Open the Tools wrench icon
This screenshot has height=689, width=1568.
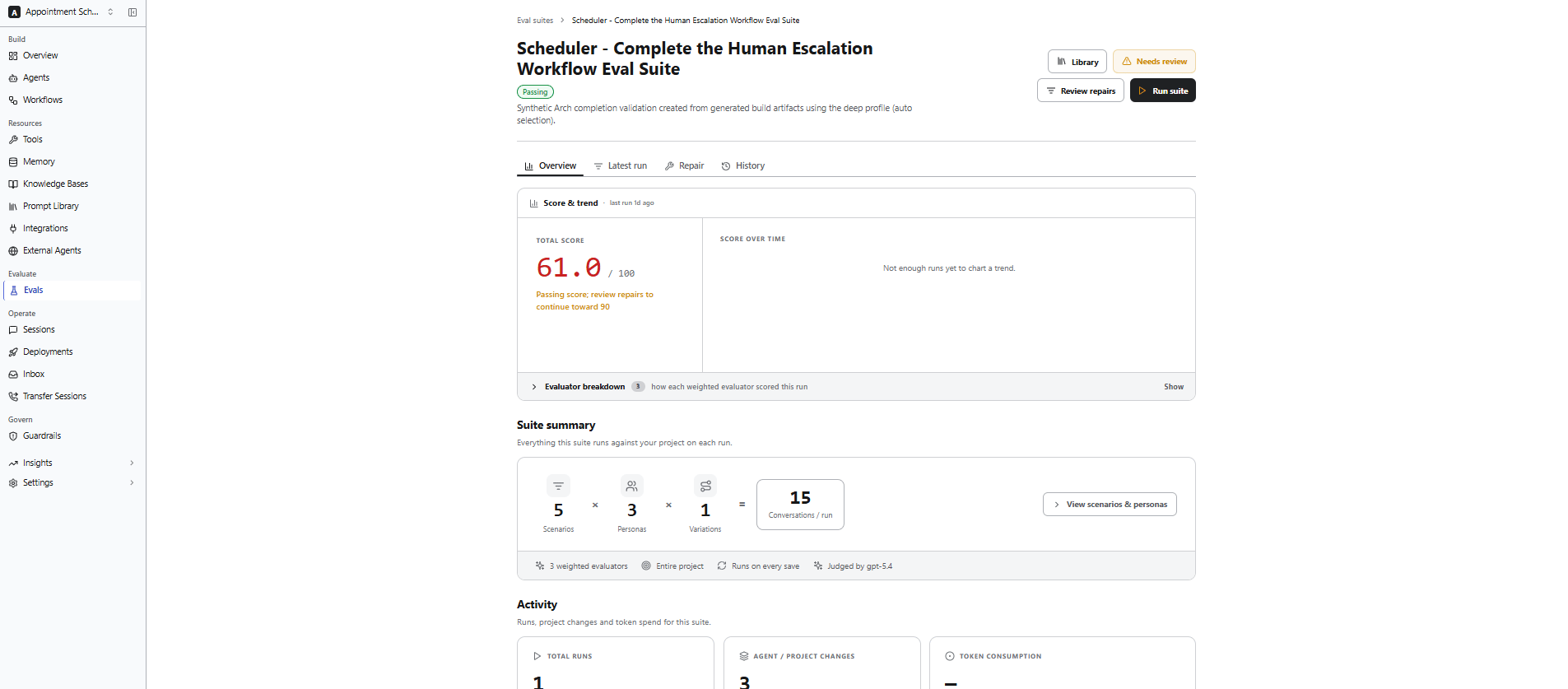point(13,140)
